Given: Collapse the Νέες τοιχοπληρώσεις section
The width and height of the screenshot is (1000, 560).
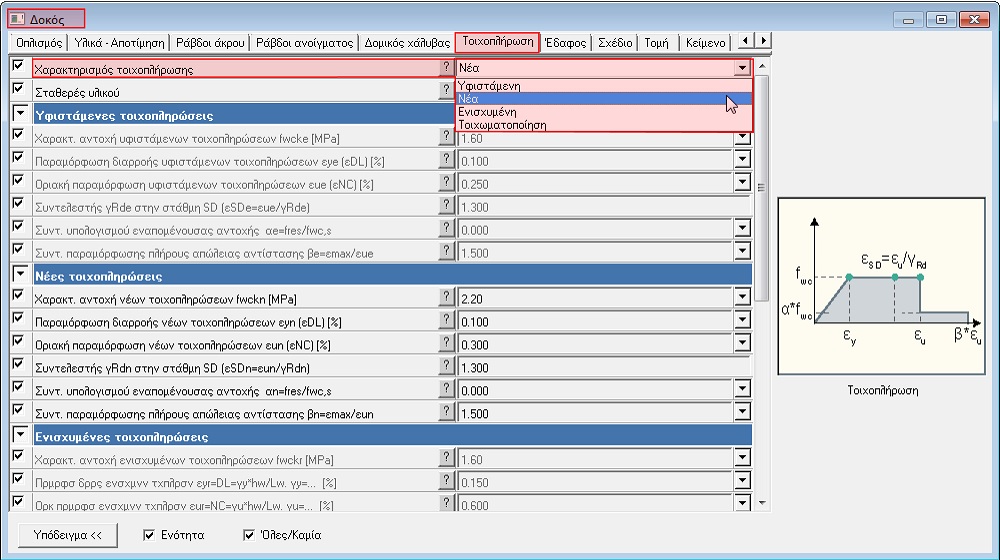Looking at the screenshot, I should pyautogui.click(x=19, y=274).
